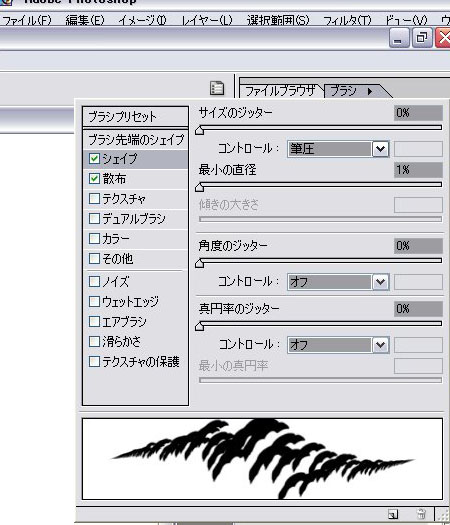The width and height of the screenshot is (450, 525).
Task: Click the brush stroke preview thumbnail
Action: 262,459
